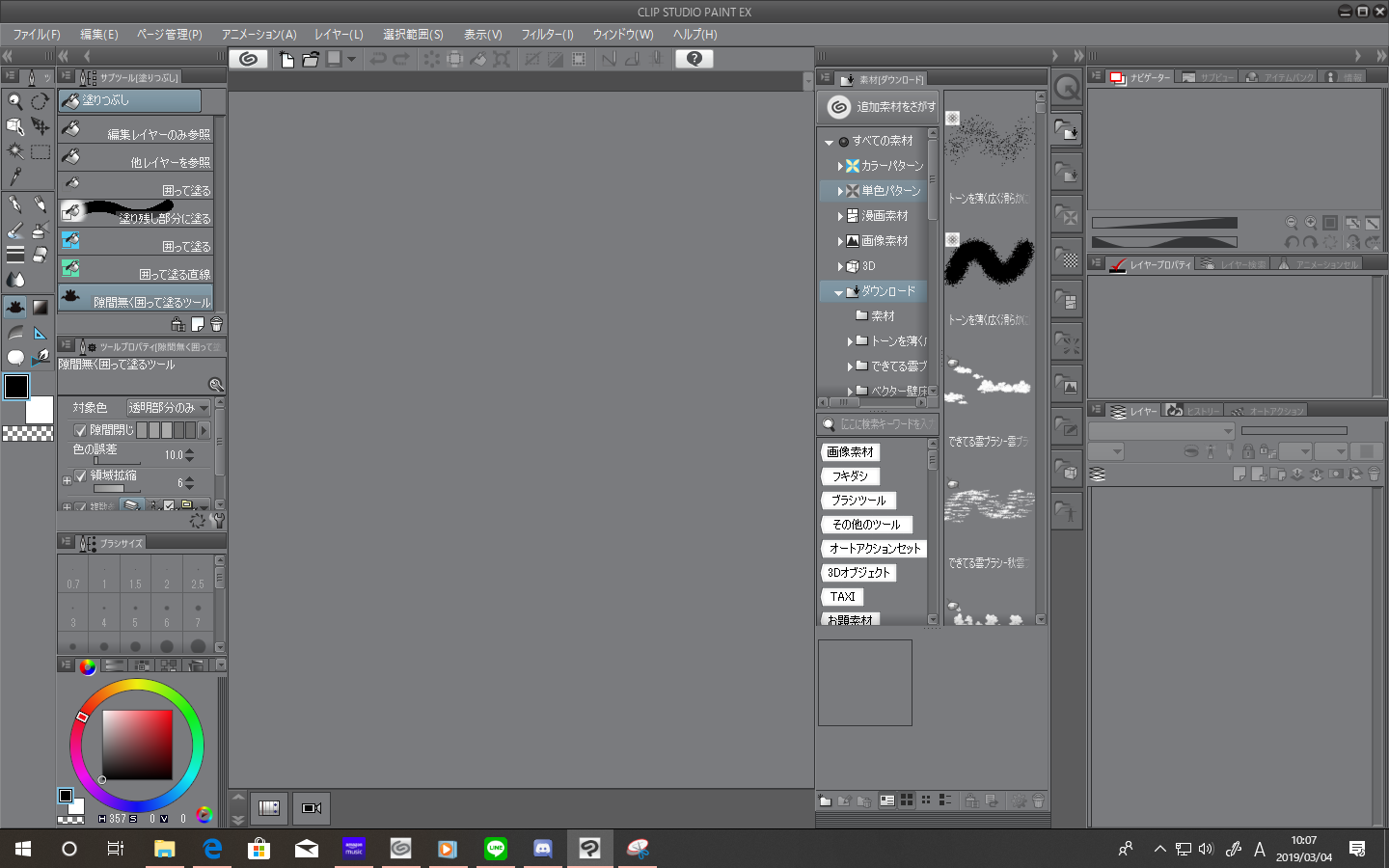The height and width of the screenshot is (868, 1389).
Task: Select the Balloon tool
Action: click(x=15, y=358)
